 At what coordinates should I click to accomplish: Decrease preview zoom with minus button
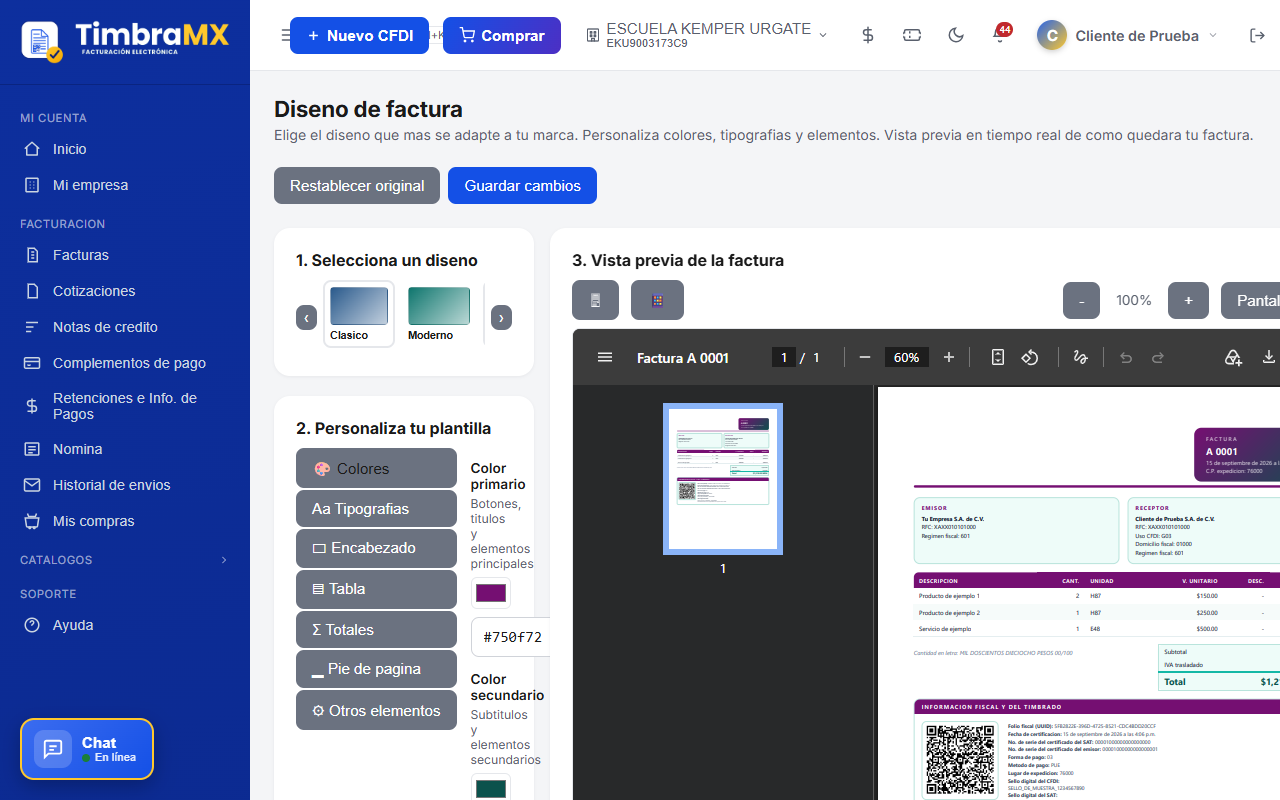[1081, 300]
